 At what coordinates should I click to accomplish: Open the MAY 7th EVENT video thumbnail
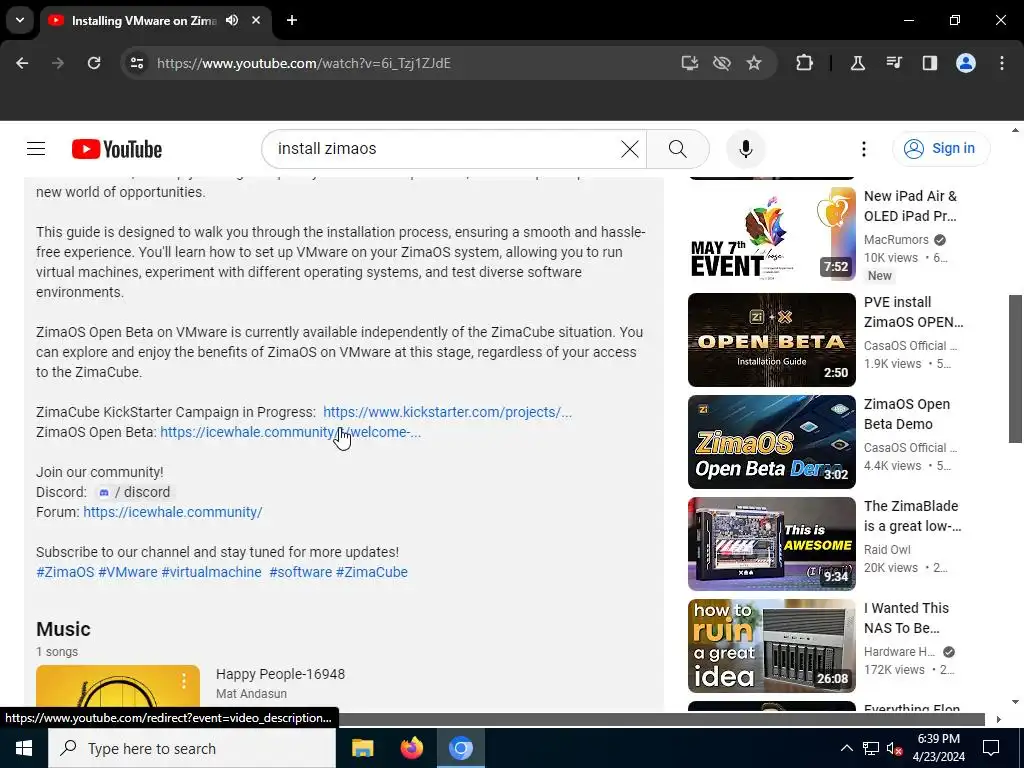pos(771,234)
